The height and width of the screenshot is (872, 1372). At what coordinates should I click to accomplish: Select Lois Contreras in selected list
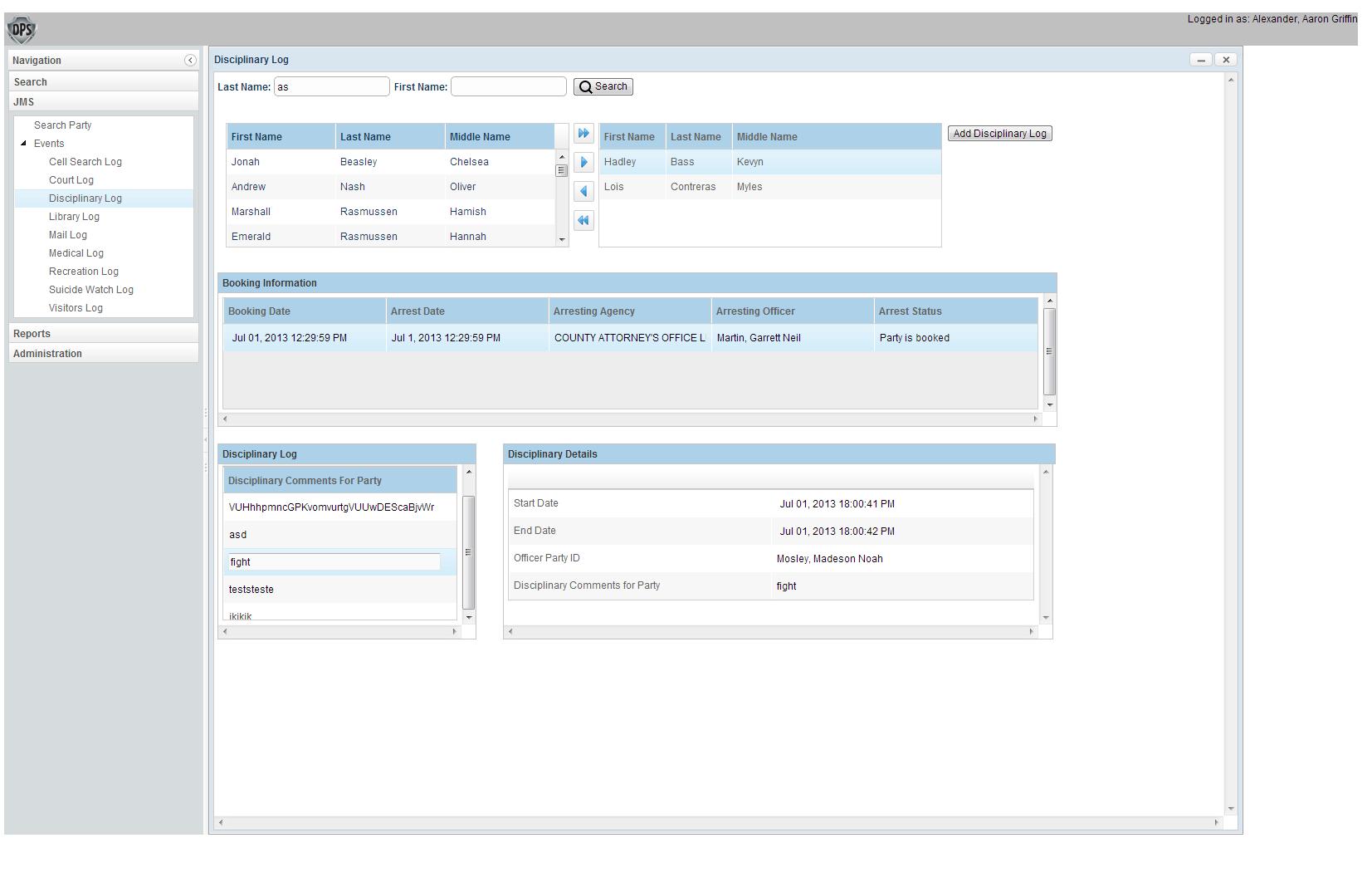click(x=770, y=187)
